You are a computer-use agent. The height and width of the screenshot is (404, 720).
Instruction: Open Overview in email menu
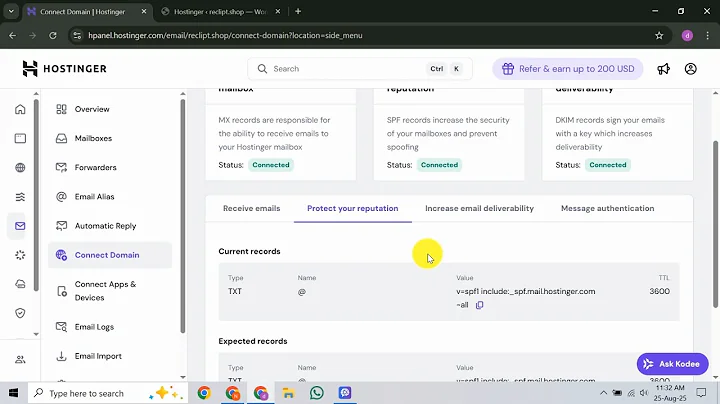[x=92, y=109]
